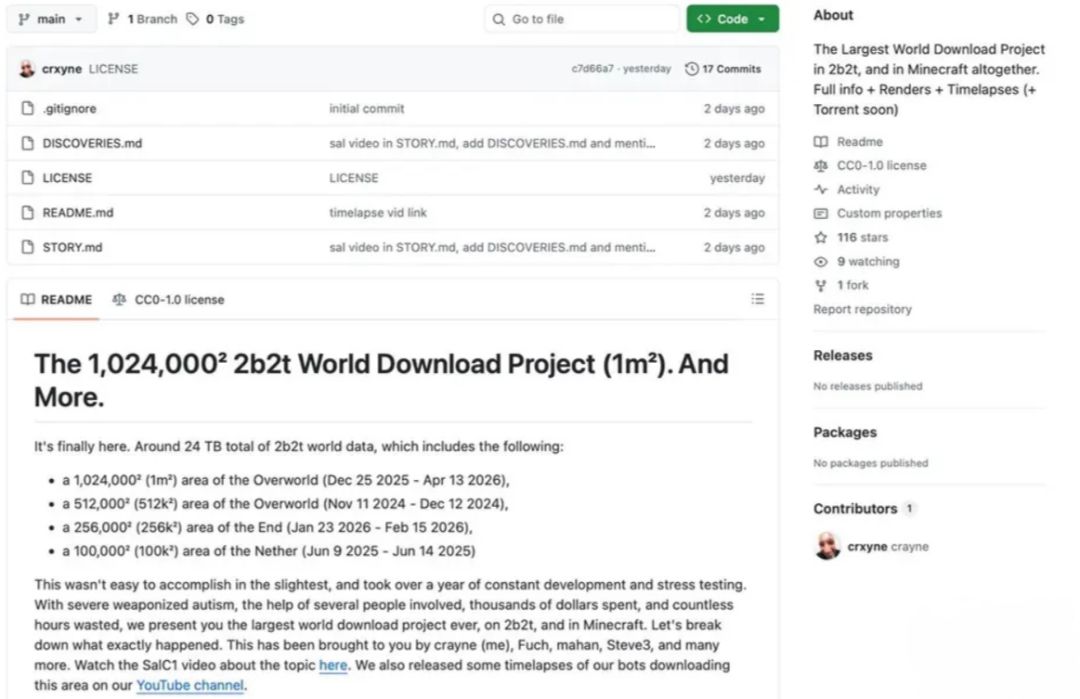The image size is (1080, 699).
Task: Open crxyne username link in commit header
Action: coord(61,69)
